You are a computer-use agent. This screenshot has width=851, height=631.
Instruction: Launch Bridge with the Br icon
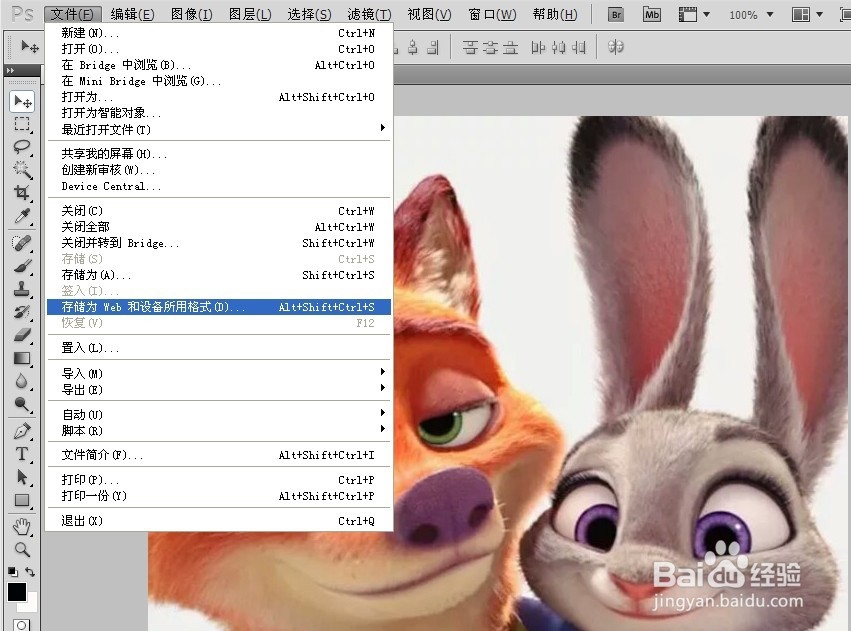coord(616,15)
